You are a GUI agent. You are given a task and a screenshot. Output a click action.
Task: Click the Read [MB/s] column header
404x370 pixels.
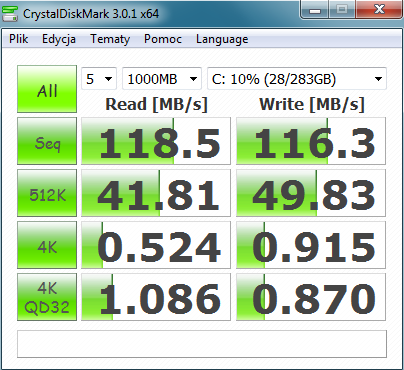[156, 104]
